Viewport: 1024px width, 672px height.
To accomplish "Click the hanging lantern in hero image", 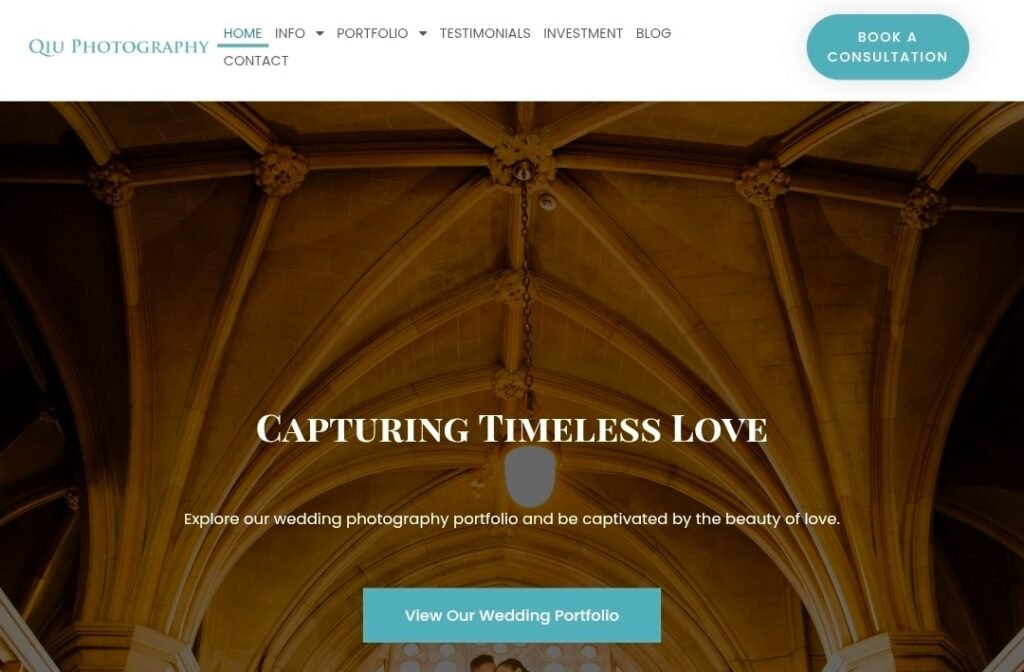I will pyautogui.click(x=530, y=477).
